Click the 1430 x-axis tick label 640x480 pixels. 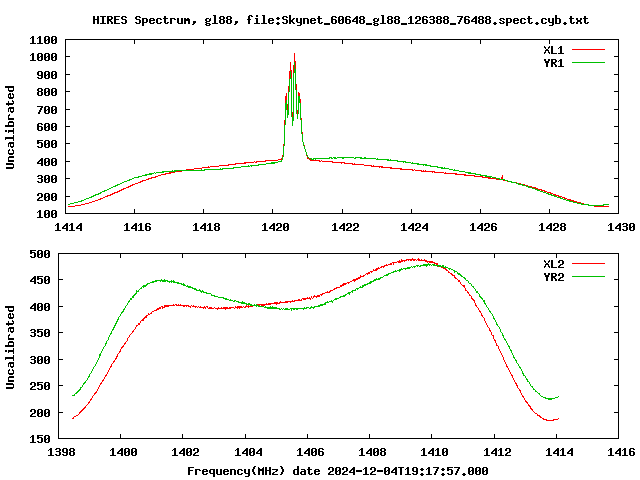[621, 227]
